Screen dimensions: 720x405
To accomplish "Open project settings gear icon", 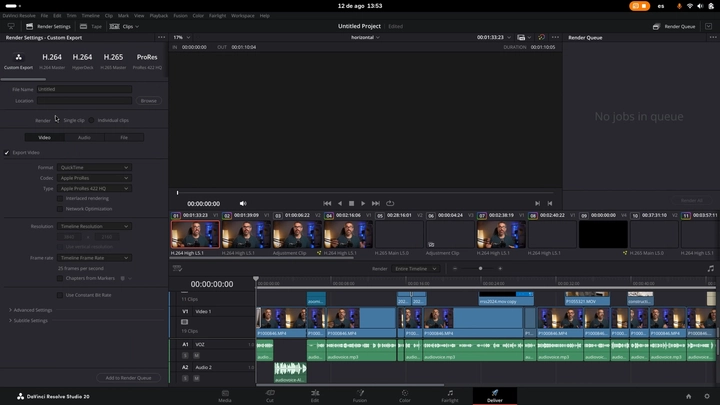I will click(x=707, y=396).
